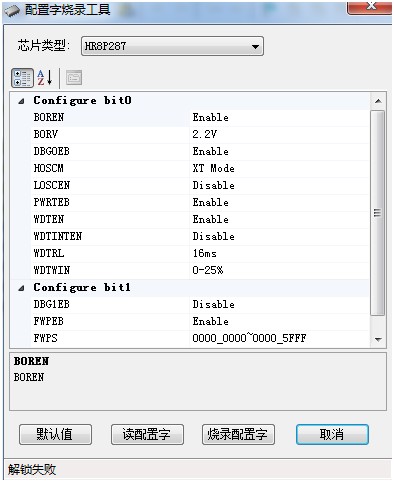Click the WDTRL value 16ms
This screenshot has width=394, height=482.
pos(205,254)
